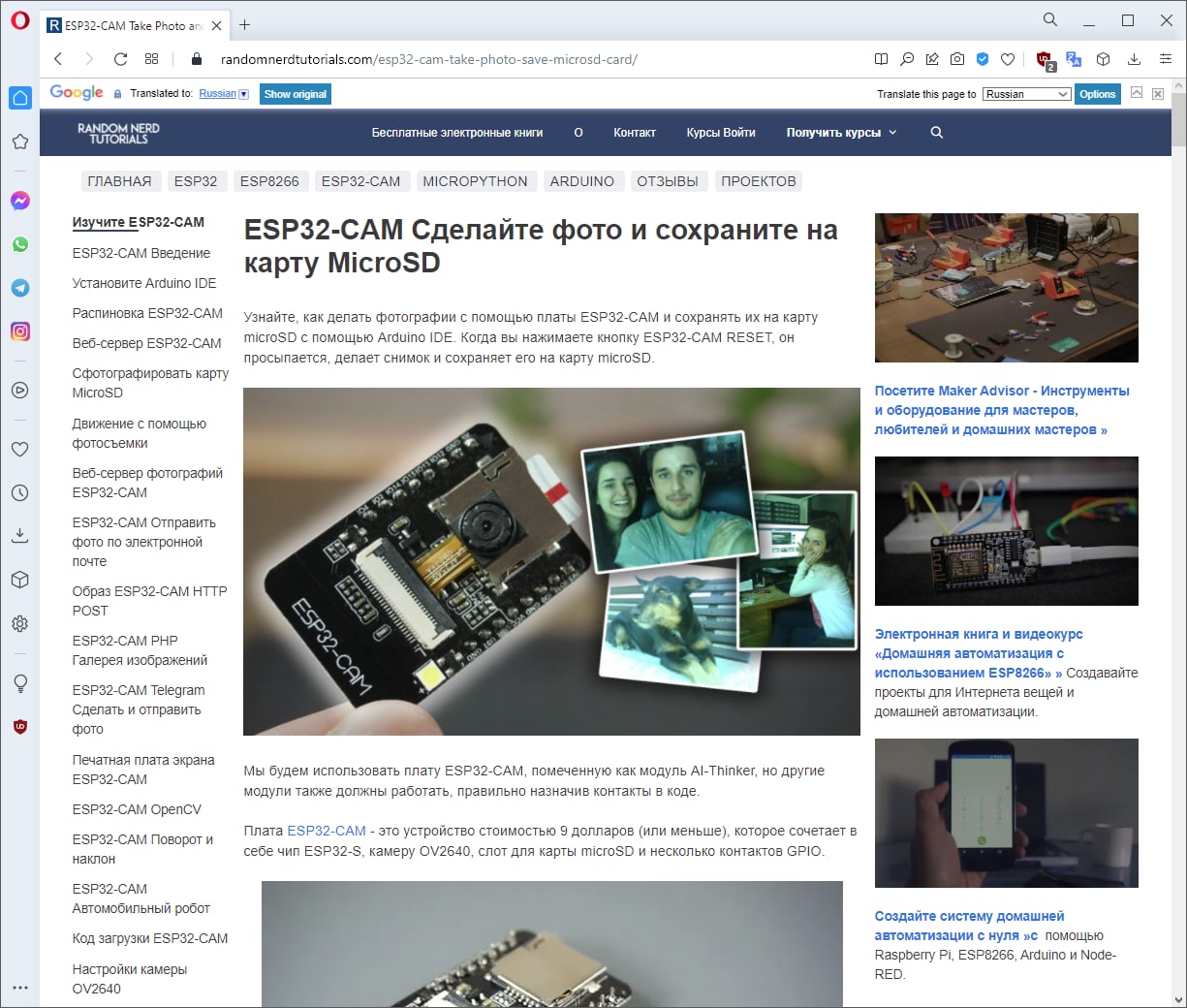The image size is (1187, 1008).
Task: Click the Random Nerd Tutorials logo
Action: [119, 134]
